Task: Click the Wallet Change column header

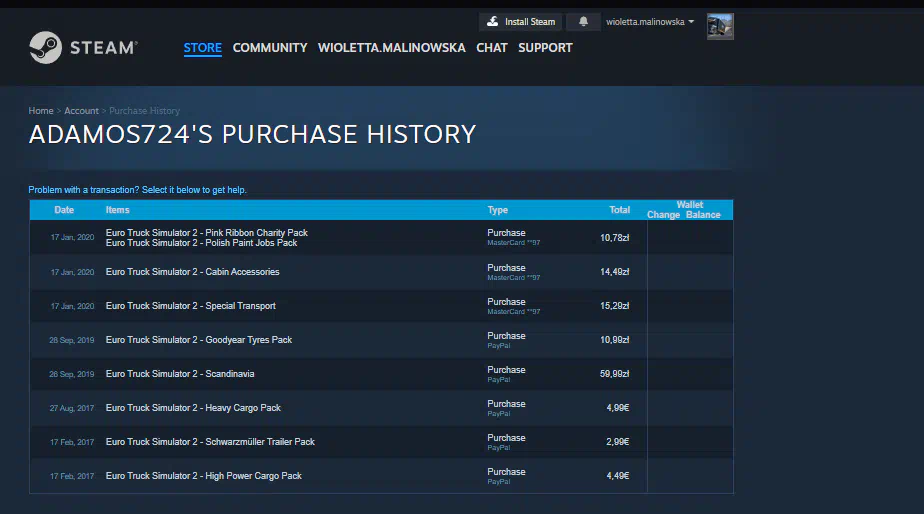Action: tap(664, 215)
